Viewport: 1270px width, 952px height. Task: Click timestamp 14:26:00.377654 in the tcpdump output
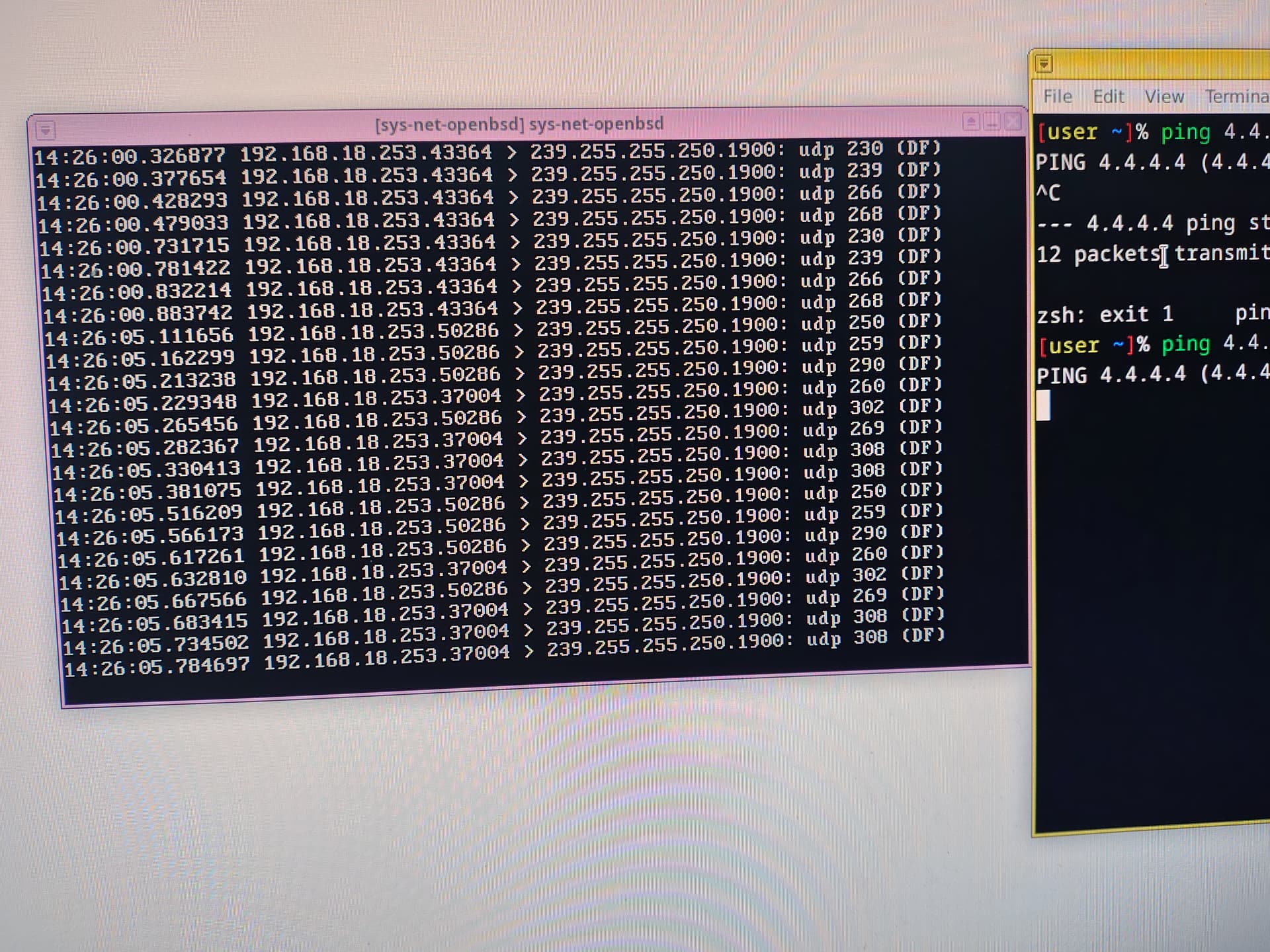132,178
